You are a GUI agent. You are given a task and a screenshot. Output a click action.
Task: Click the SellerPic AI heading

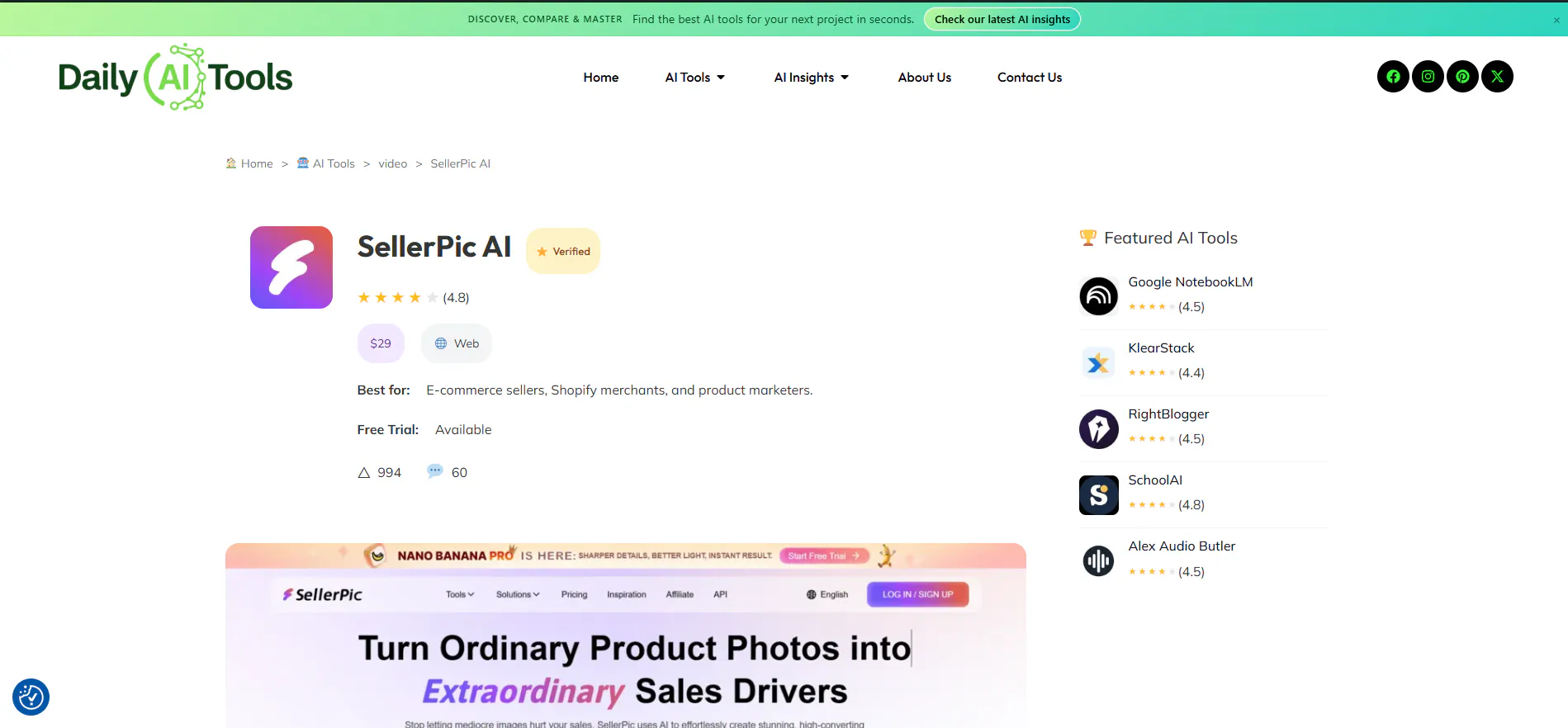point(434,247)
